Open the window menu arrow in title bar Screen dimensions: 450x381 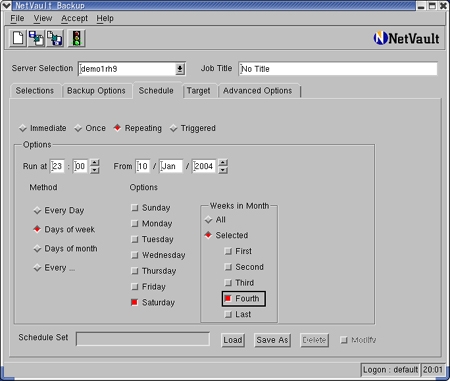pyautogui.click(x=6, y=5)
